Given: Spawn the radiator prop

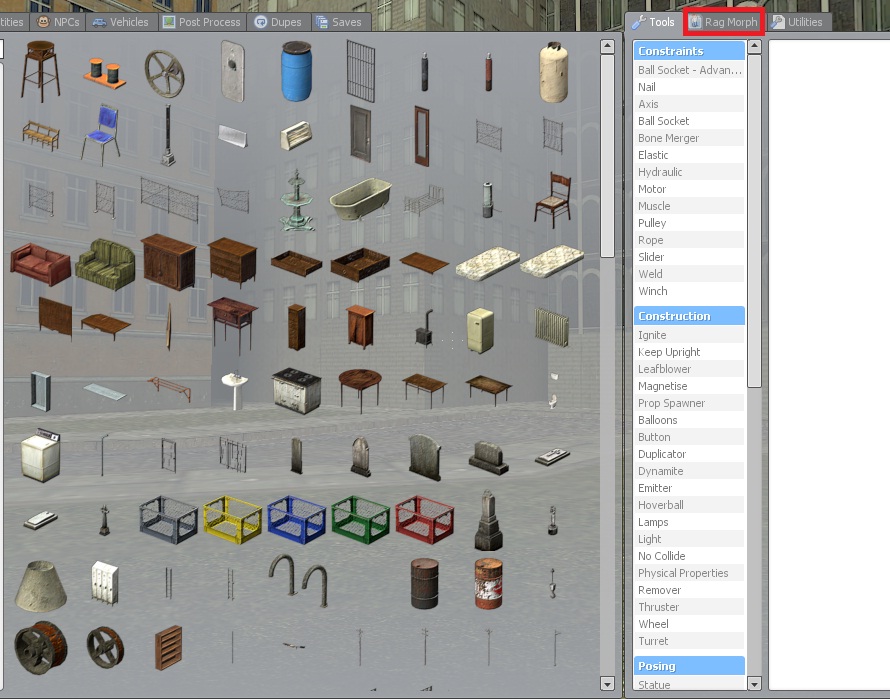Looking at the screenshot, I should [x=552, y=327].
